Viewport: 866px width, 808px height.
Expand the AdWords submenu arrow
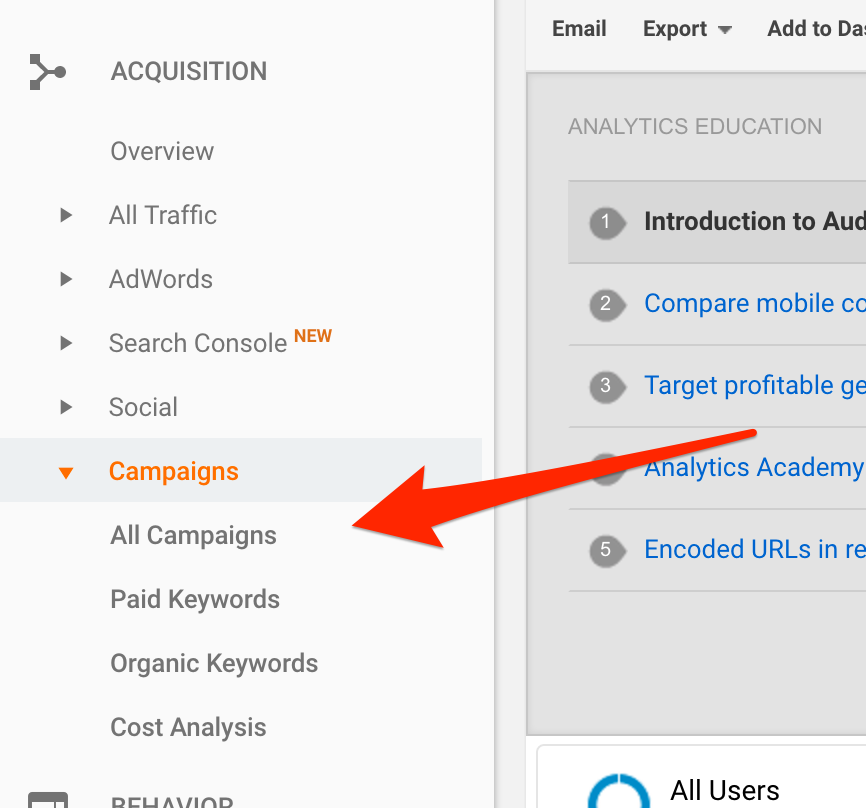point(66,279)
